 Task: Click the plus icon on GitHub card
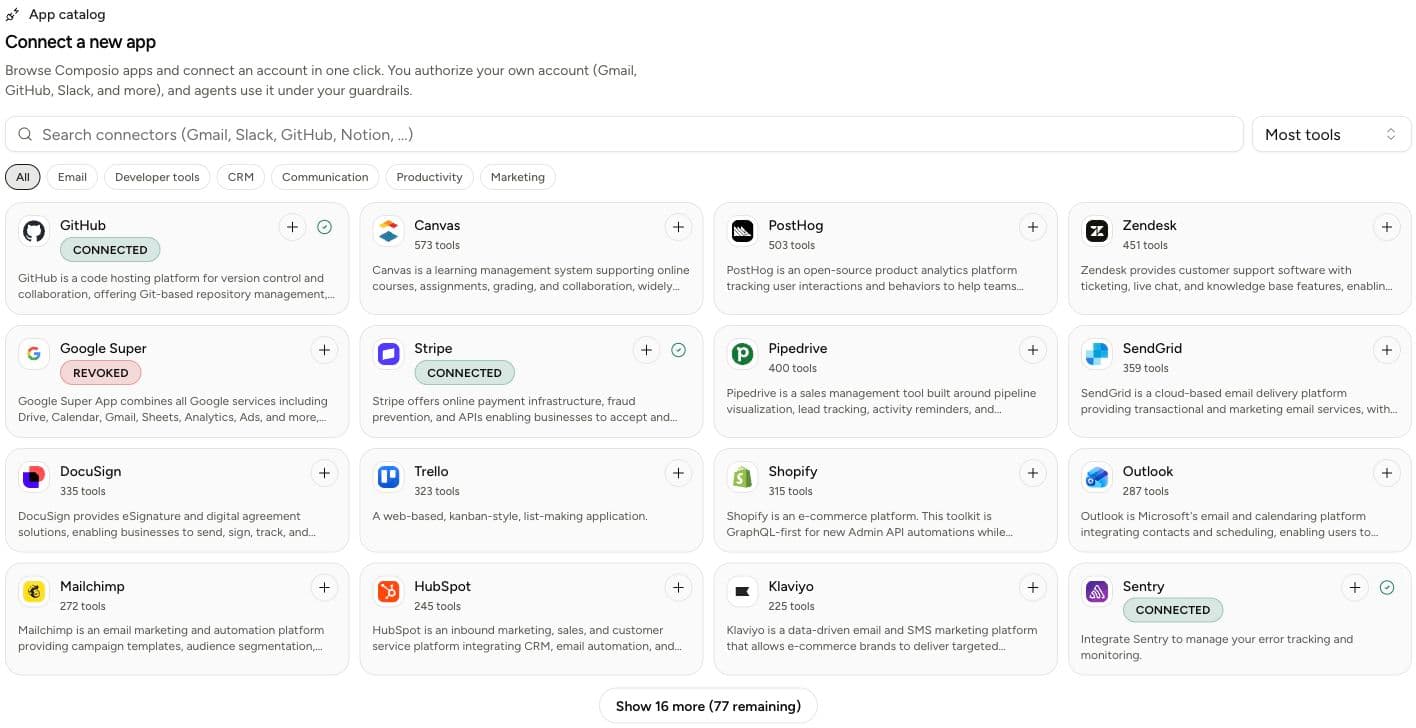coord(292,227)
